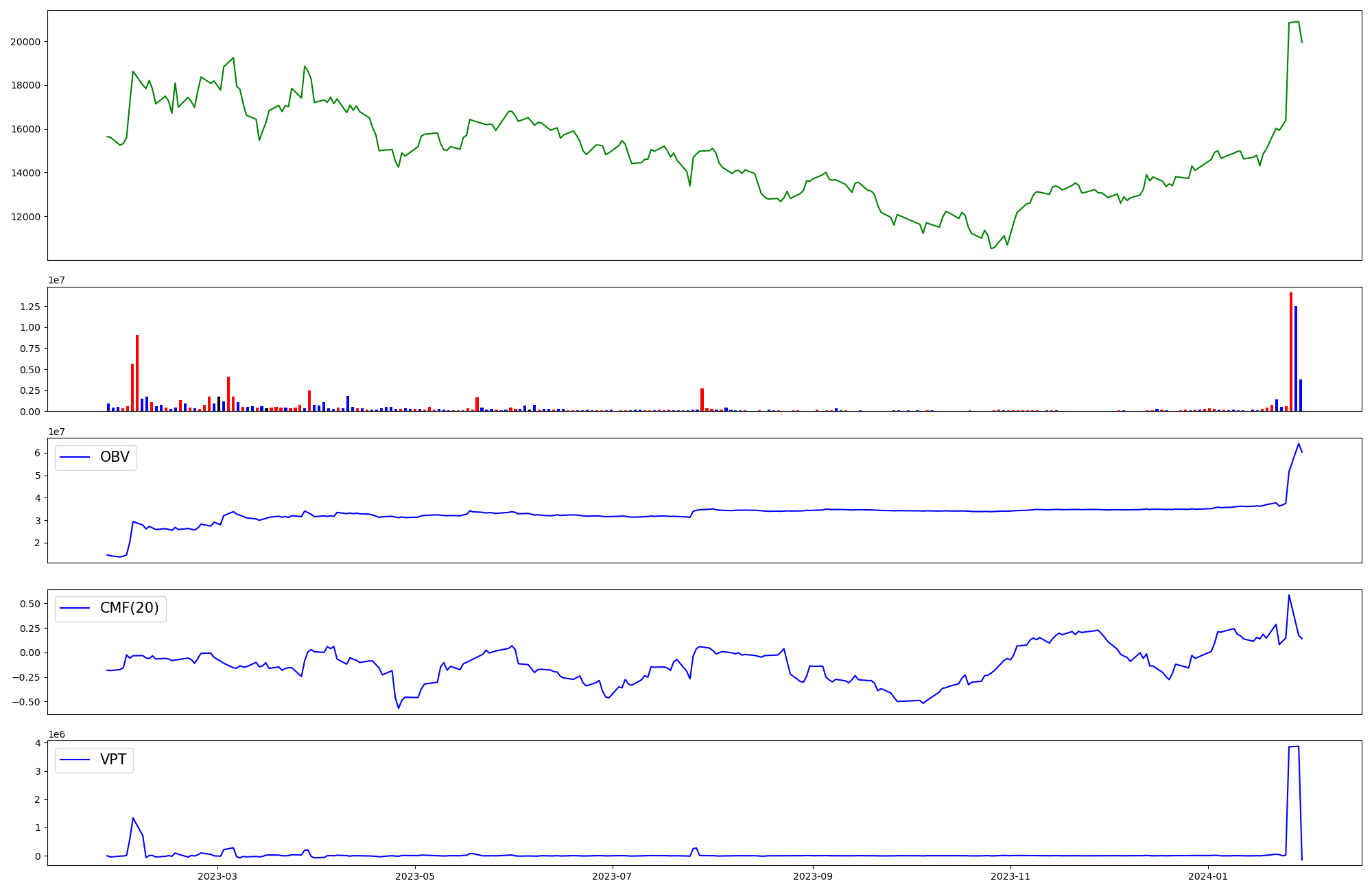Click the 1e6 exponent above VPT chart
Viewport: 1372px width, 892px height.
point(56,735)
